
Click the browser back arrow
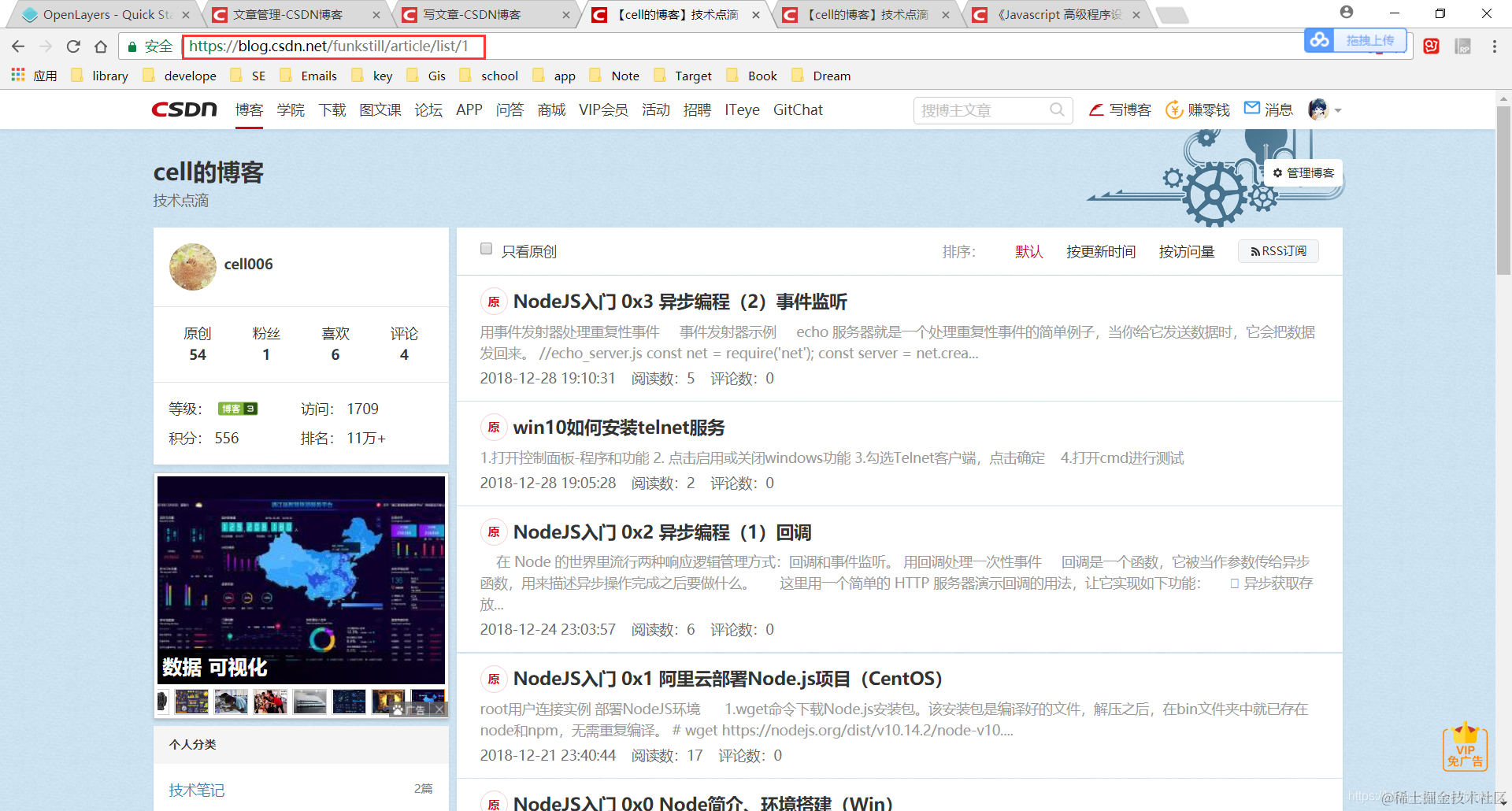19,46
